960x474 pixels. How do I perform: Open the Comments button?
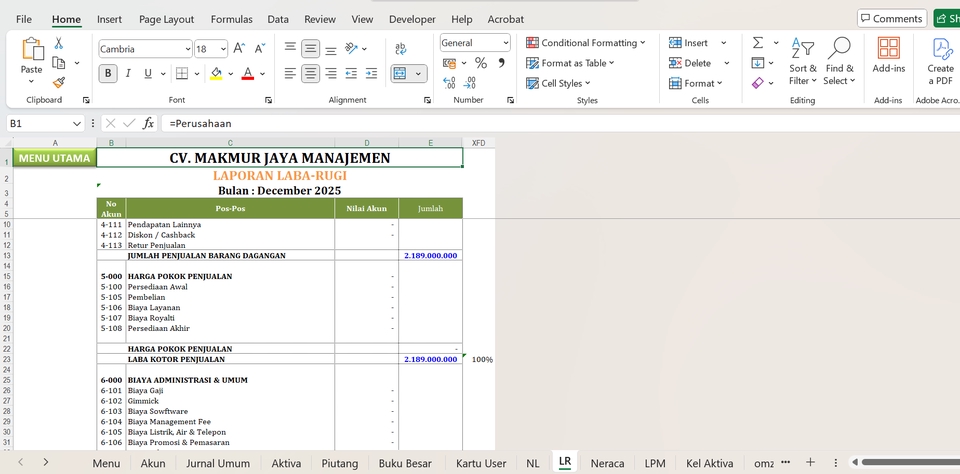(891, 19)
